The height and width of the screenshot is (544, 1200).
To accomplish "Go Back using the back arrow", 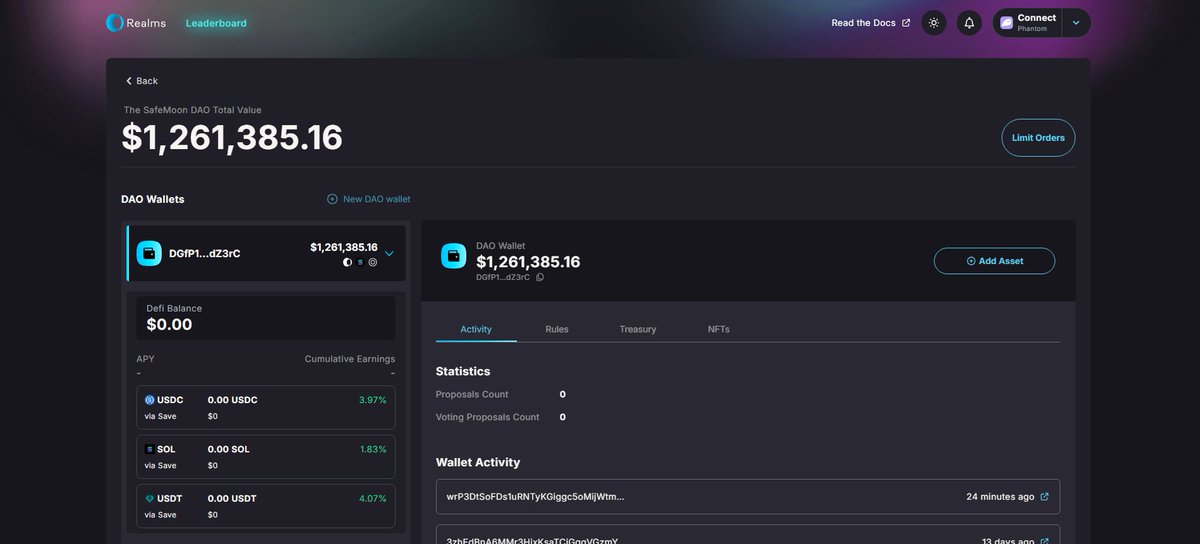I will pyautogui.click(x=142, y=81).
